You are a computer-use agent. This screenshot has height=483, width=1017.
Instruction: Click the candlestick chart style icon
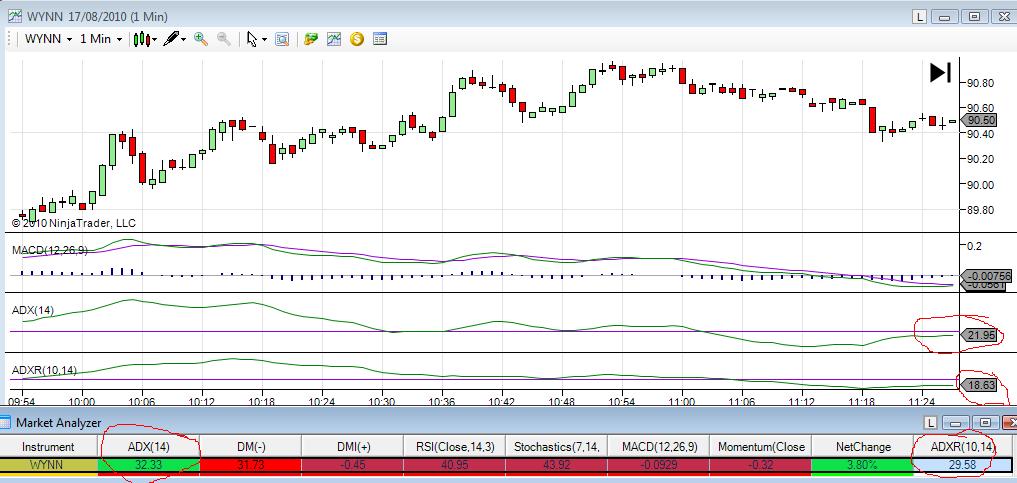[141, 39]
